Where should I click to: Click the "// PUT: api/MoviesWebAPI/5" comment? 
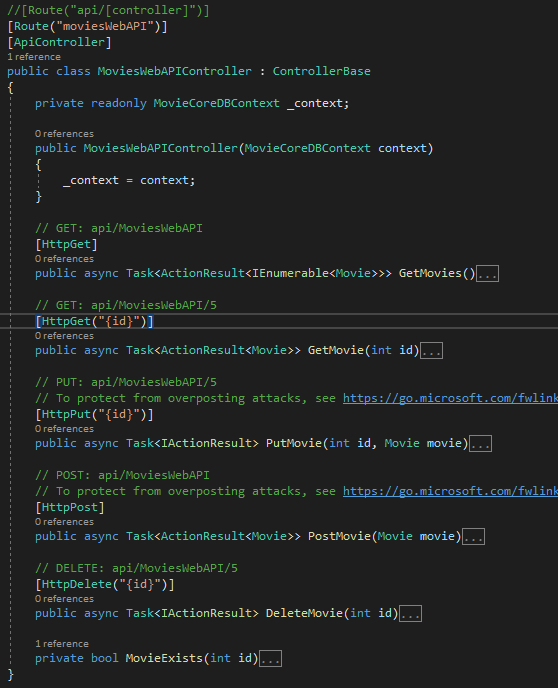pyautogui.click(x=126, y=383)
